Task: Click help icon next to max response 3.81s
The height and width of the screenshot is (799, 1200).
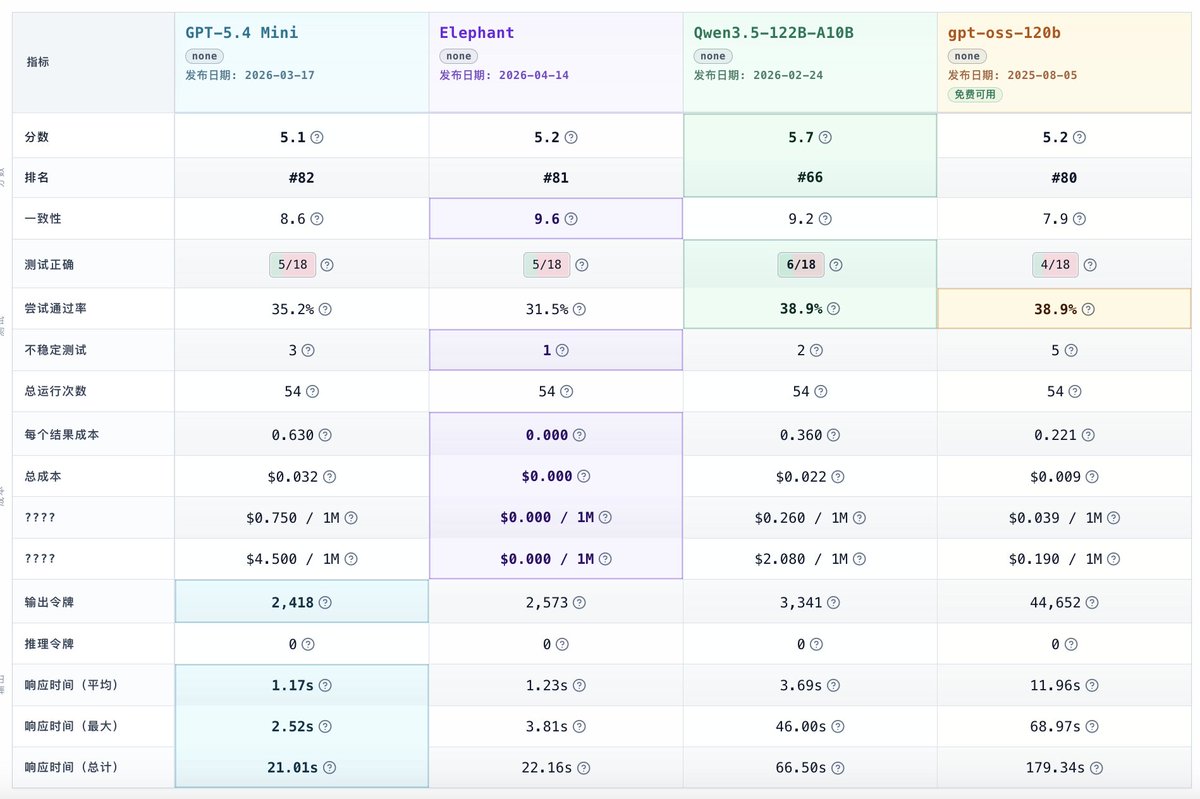Action: [579, 726]
